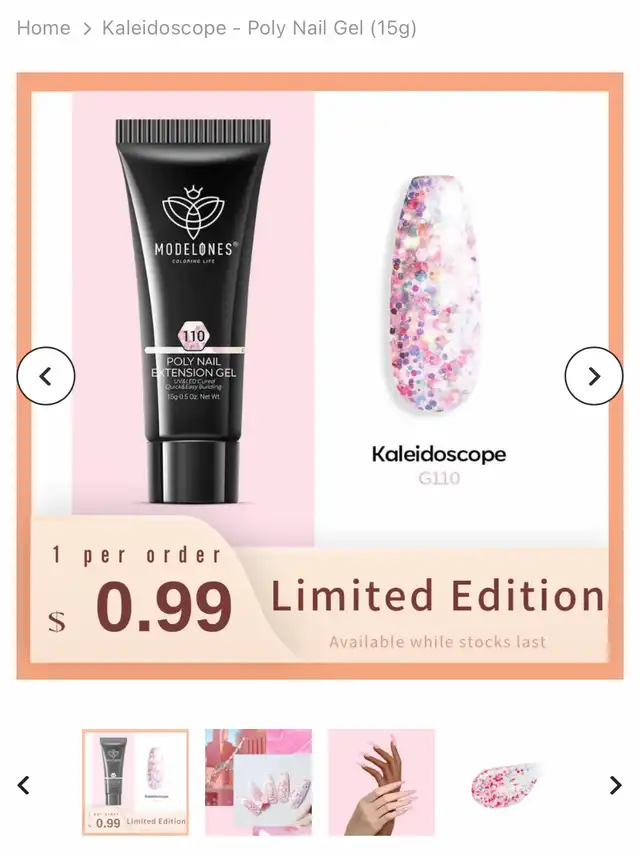Go to the Home breadcrumb link
This screenshot has width=640, height=856.
[43, 28]
